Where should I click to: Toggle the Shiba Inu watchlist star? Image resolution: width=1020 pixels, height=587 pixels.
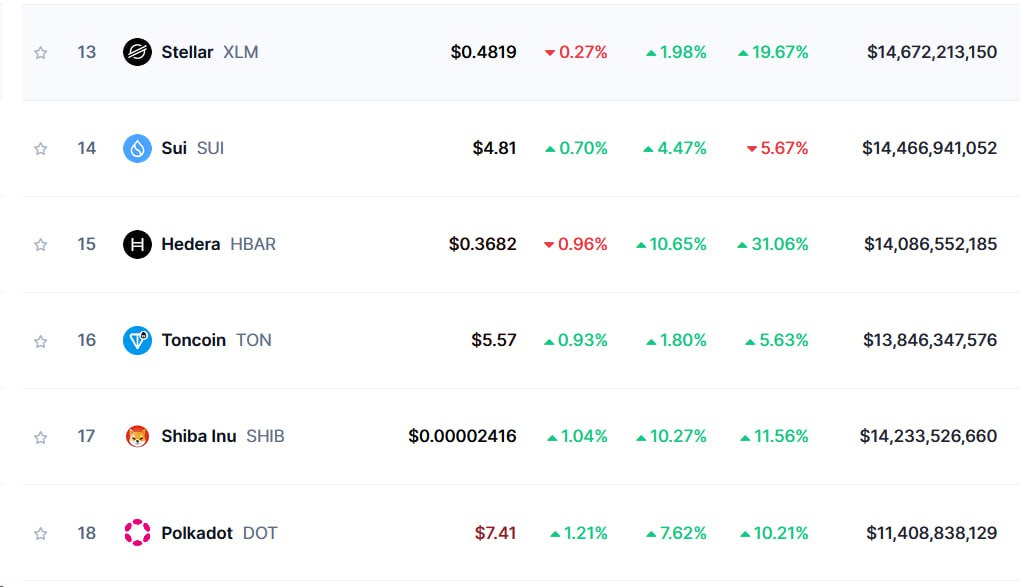coord(40,437)
